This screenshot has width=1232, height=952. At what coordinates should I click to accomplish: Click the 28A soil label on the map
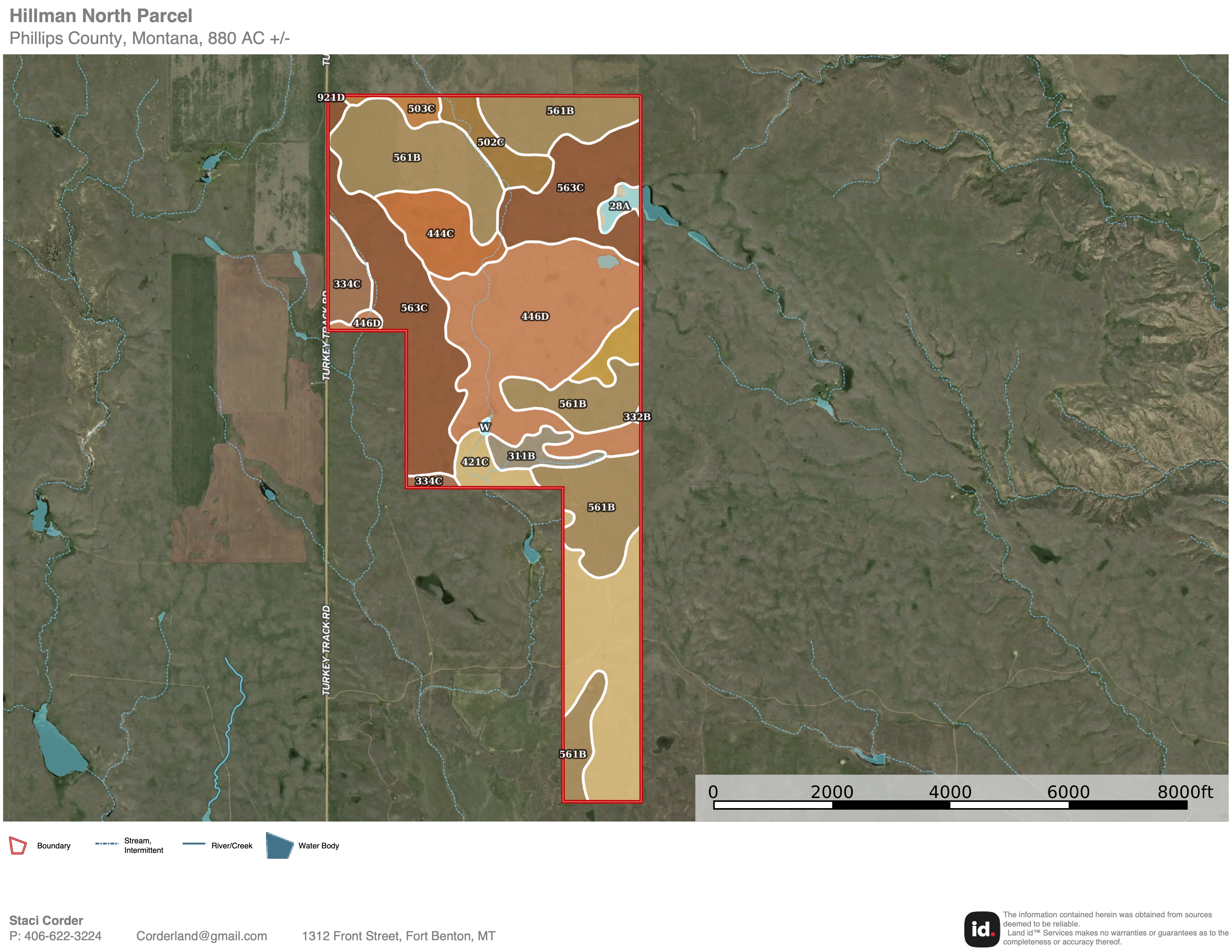point(619,206)
